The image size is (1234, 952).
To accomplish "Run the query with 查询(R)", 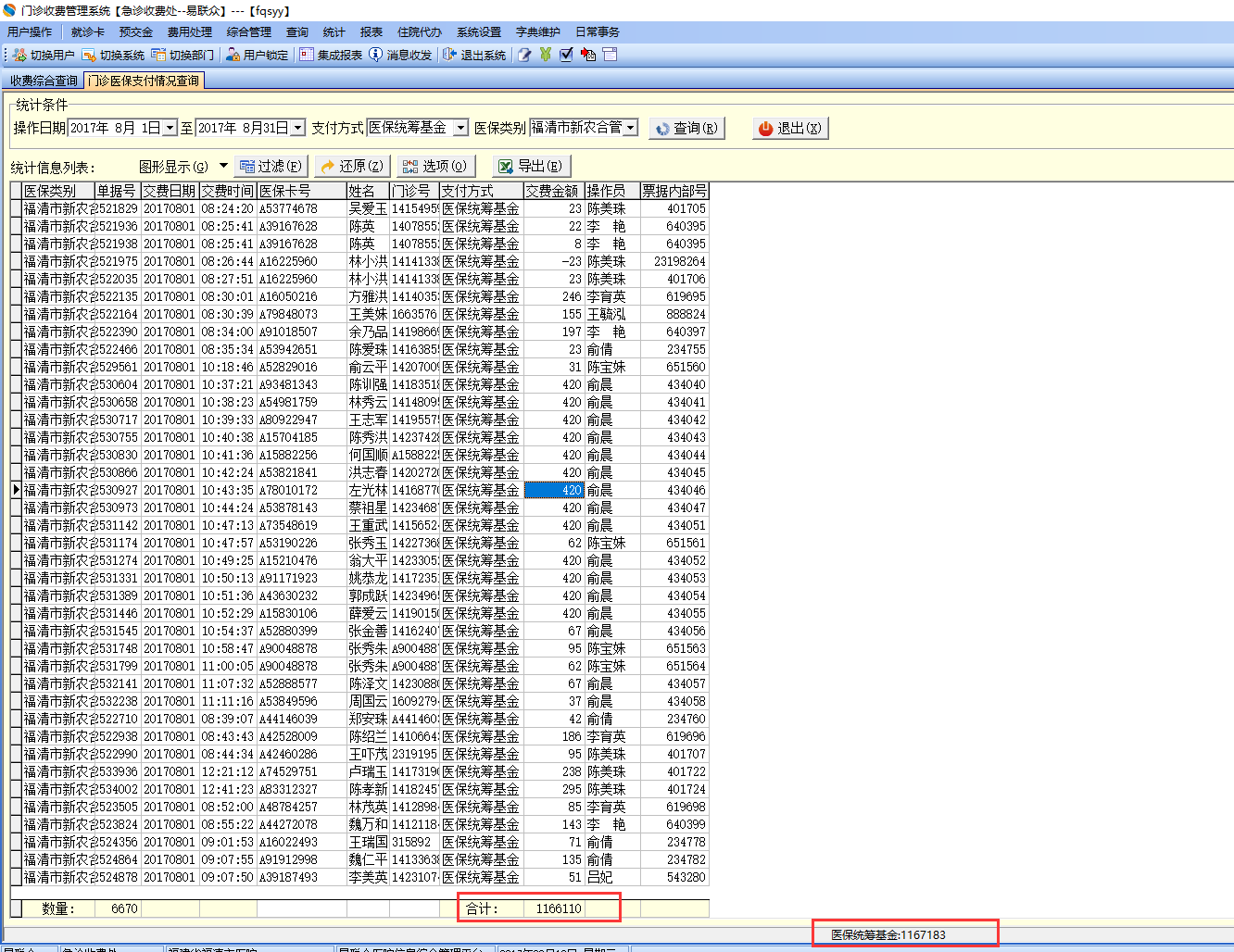I will [686, 129].
